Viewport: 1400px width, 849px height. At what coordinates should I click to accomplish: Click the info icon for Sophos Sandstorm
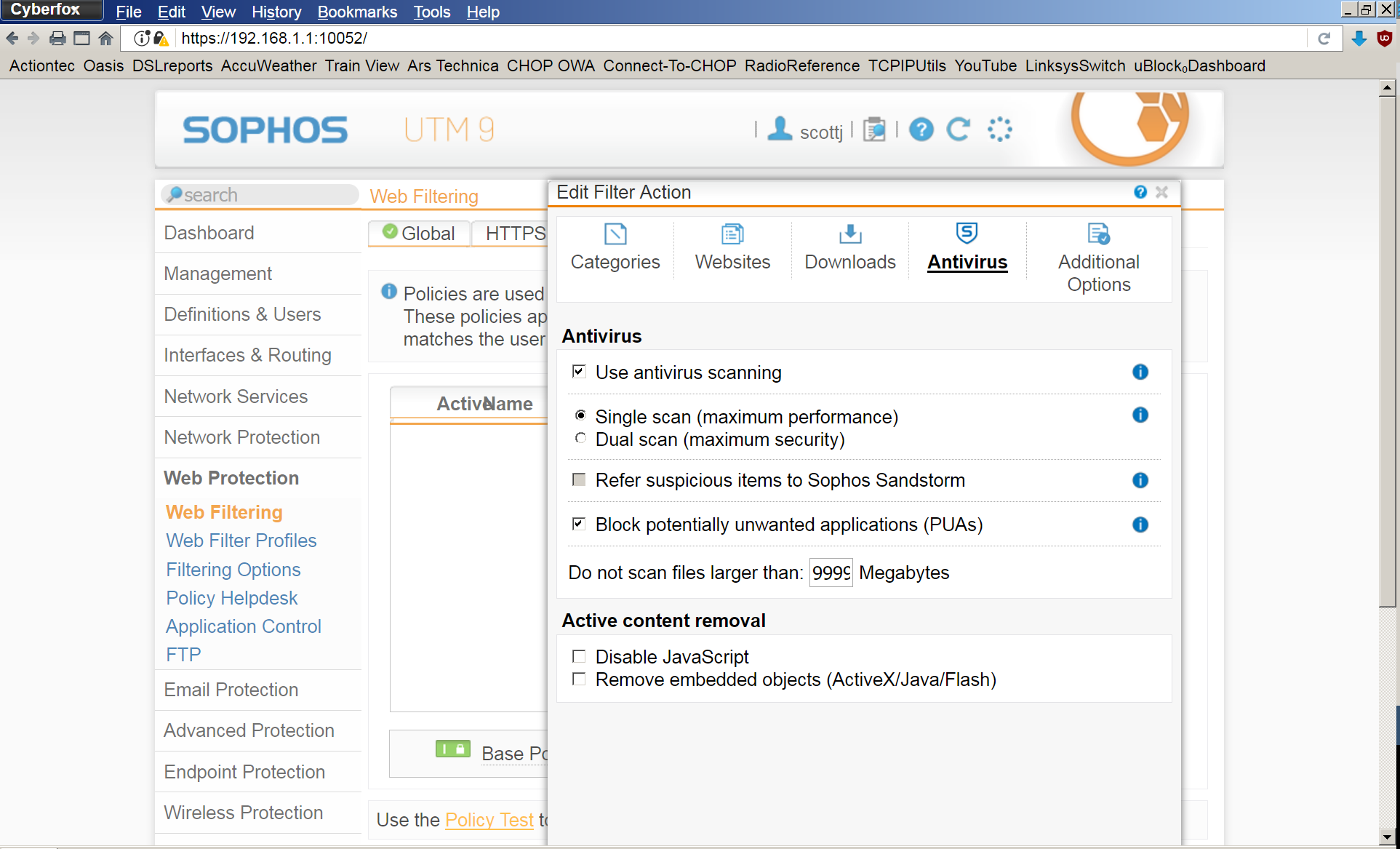tap(1140, 480)
